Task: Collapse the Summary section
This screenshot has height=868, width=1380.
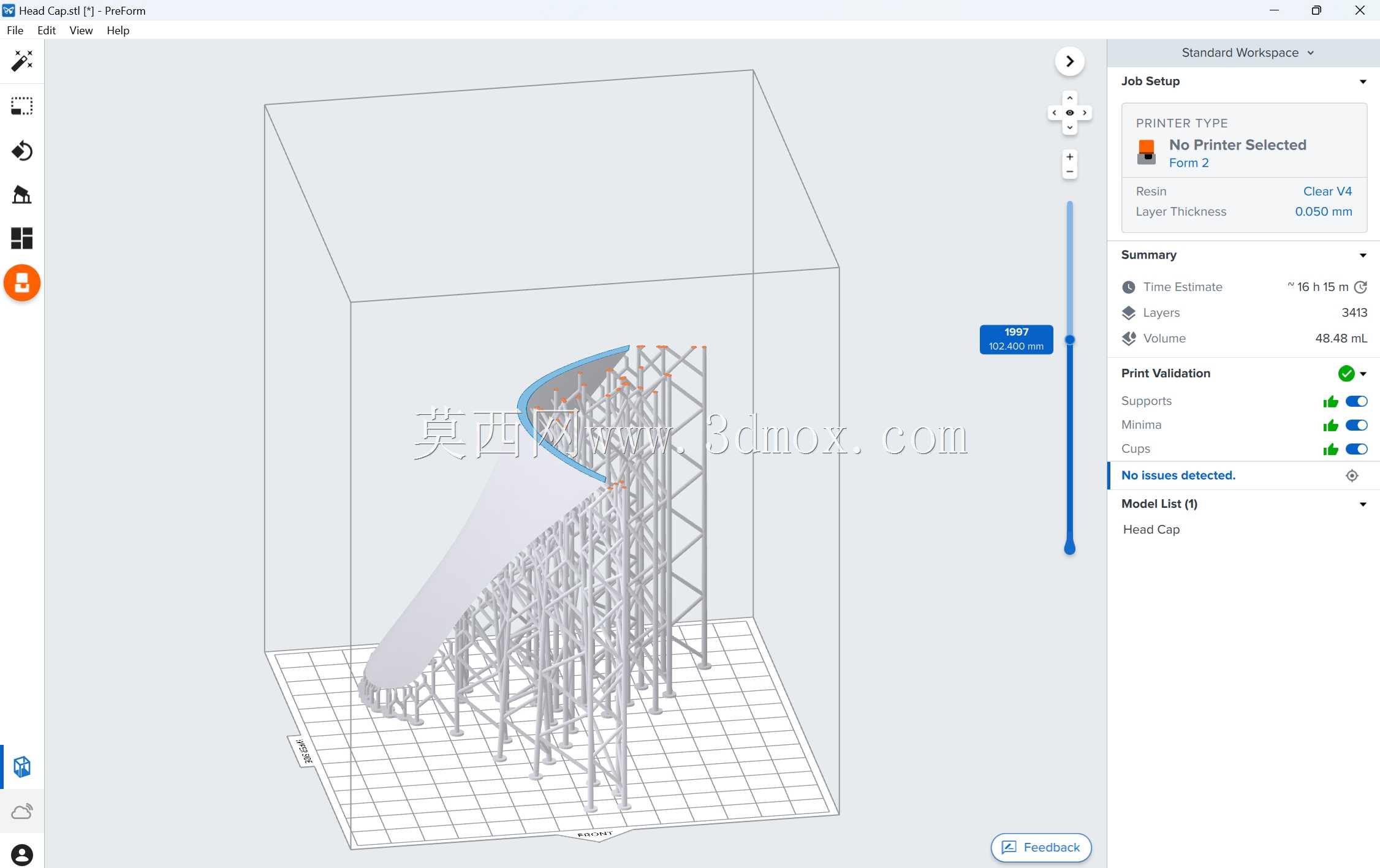Action: coord(1363,255)
